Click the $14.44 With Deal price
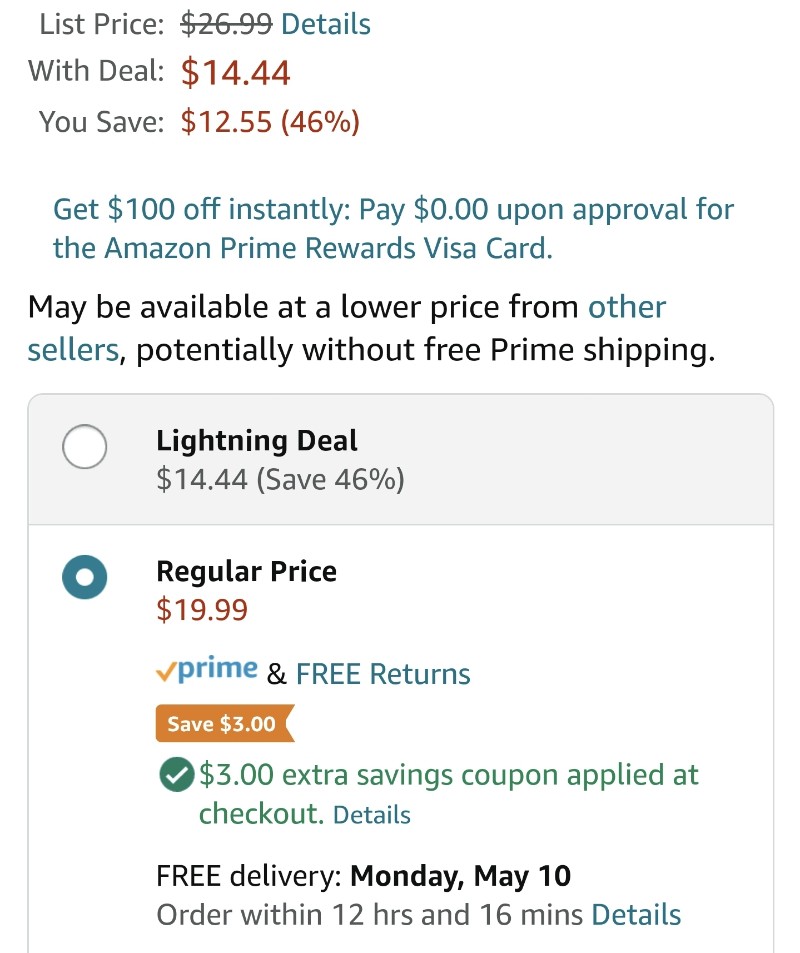The height and width of the screenshot is (953, 800). 235,72
